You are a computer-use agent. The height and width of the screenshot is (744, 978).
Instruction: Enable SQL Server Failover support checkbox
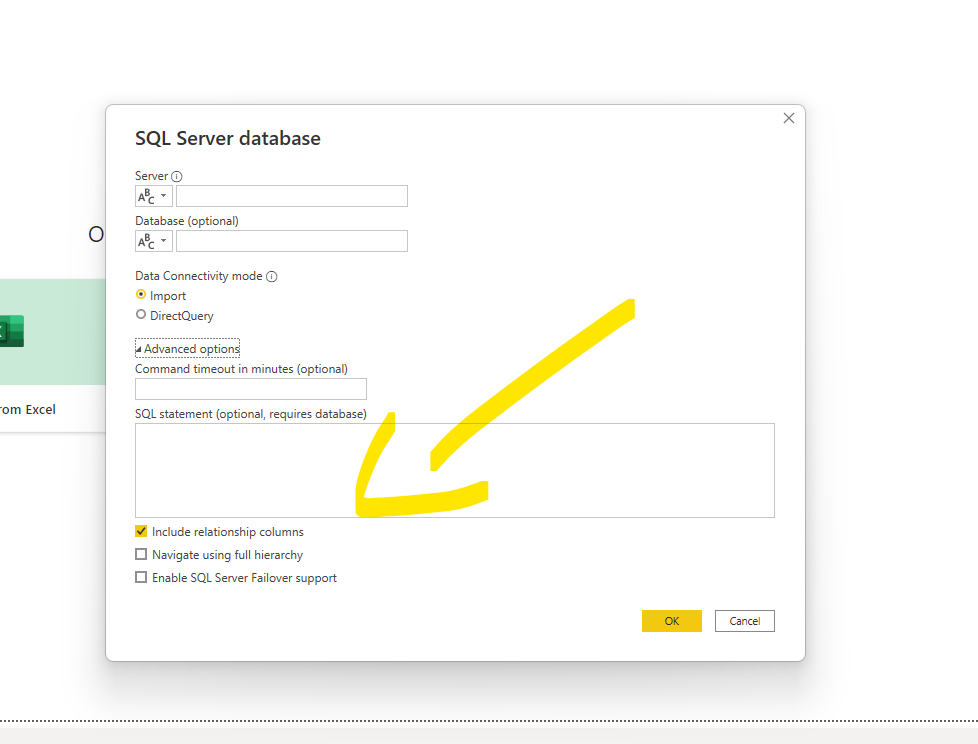coord(141,577)
